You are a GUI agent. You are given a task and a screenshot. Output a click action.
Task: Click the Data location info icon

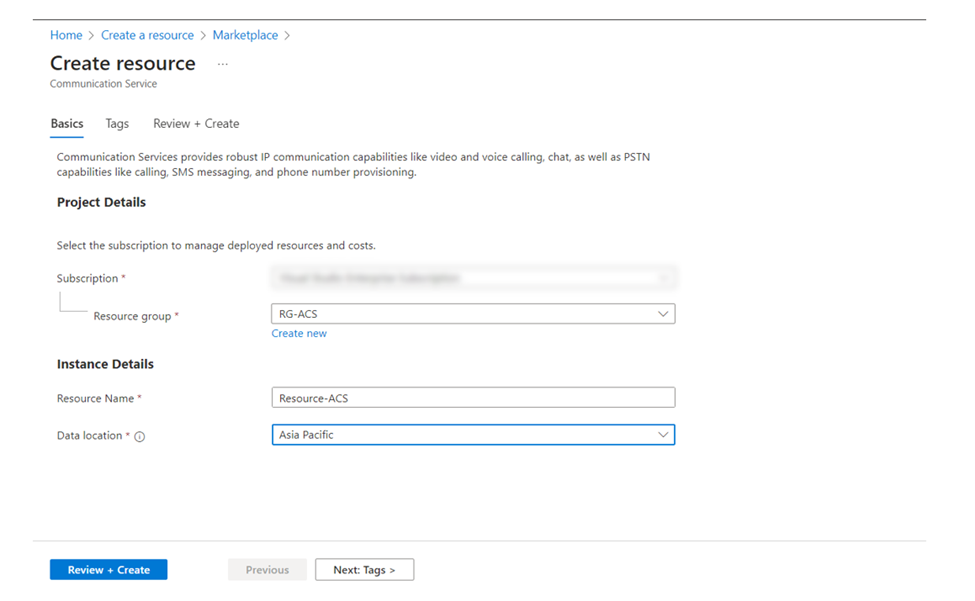coord(140,436)
